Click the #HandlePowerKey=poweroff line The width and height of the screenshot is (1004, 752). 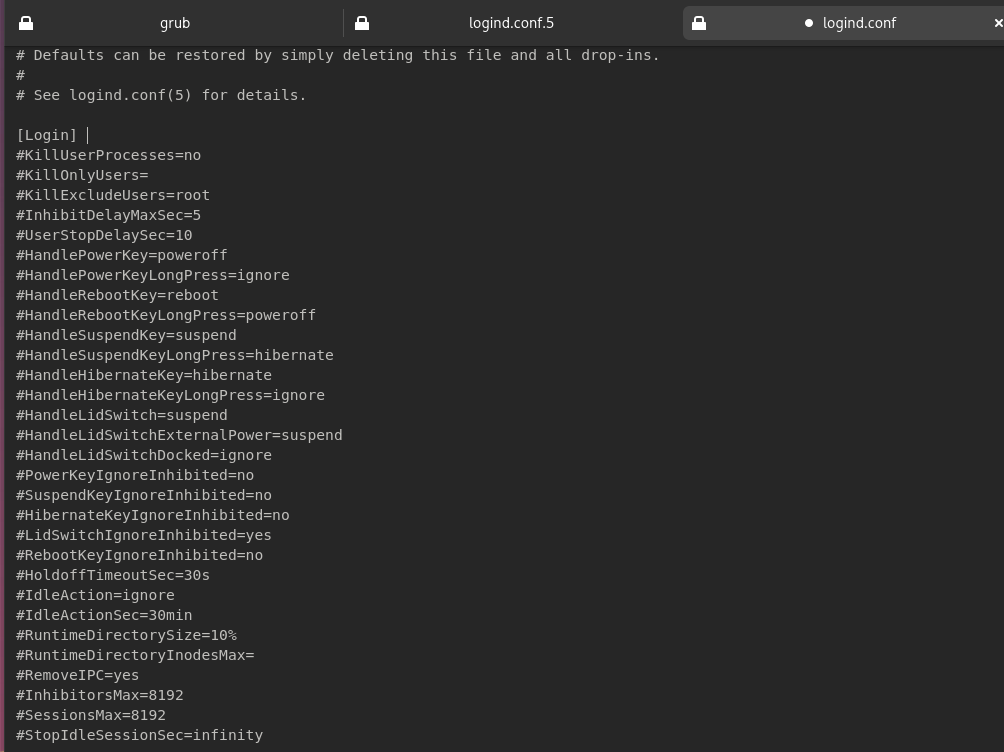point(121,255)
